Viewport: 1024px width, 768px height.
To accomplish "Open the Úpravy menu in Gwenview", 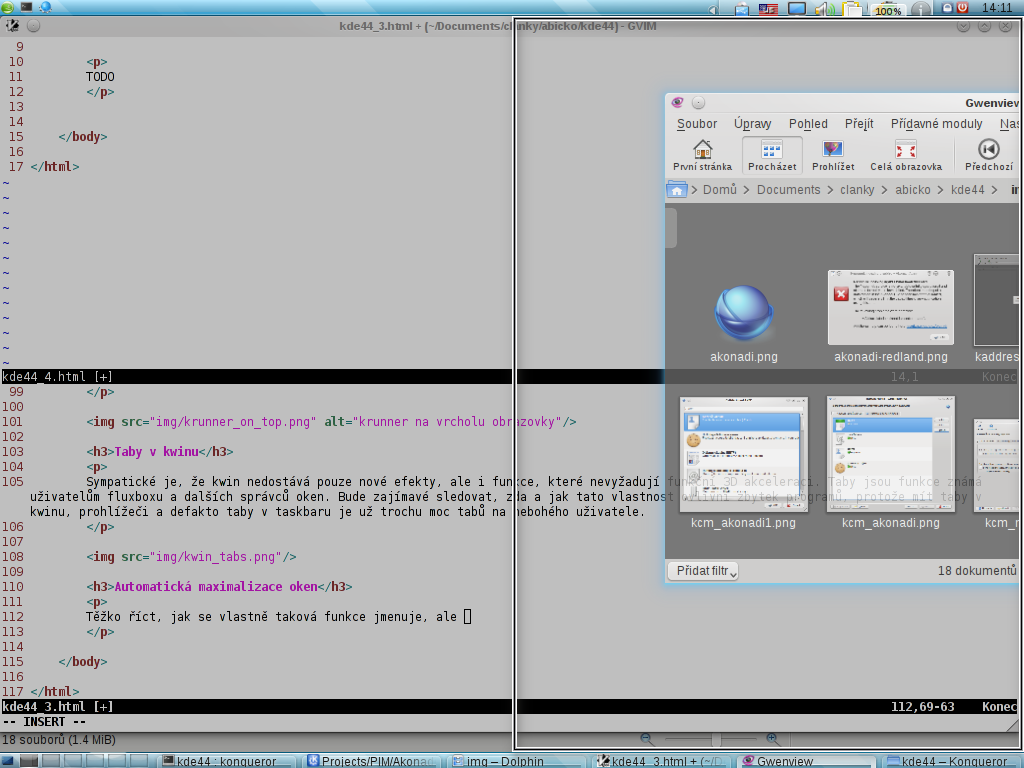I will point(752,123).
